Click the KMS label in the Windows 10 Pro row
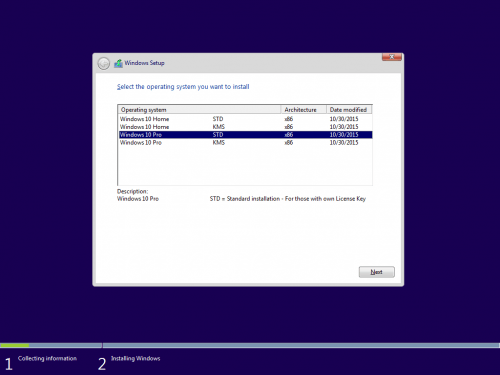Image resolution: width=500 pixels, height=375 pixels. 219,143
